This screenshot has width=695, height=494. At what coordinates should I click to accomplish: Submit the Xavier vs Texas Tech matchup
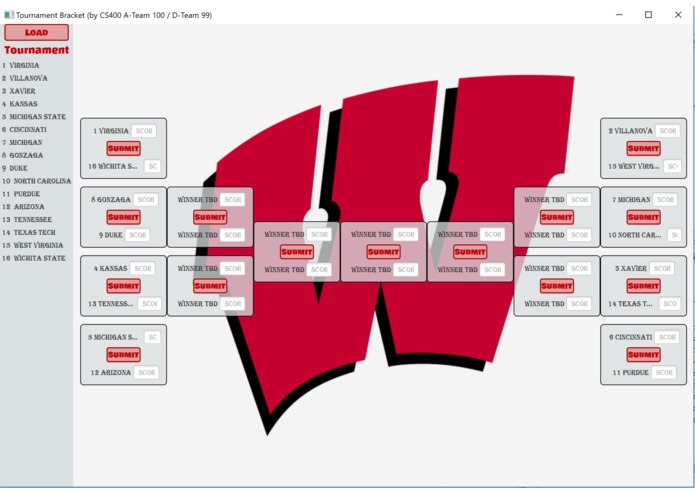(644, 286)
